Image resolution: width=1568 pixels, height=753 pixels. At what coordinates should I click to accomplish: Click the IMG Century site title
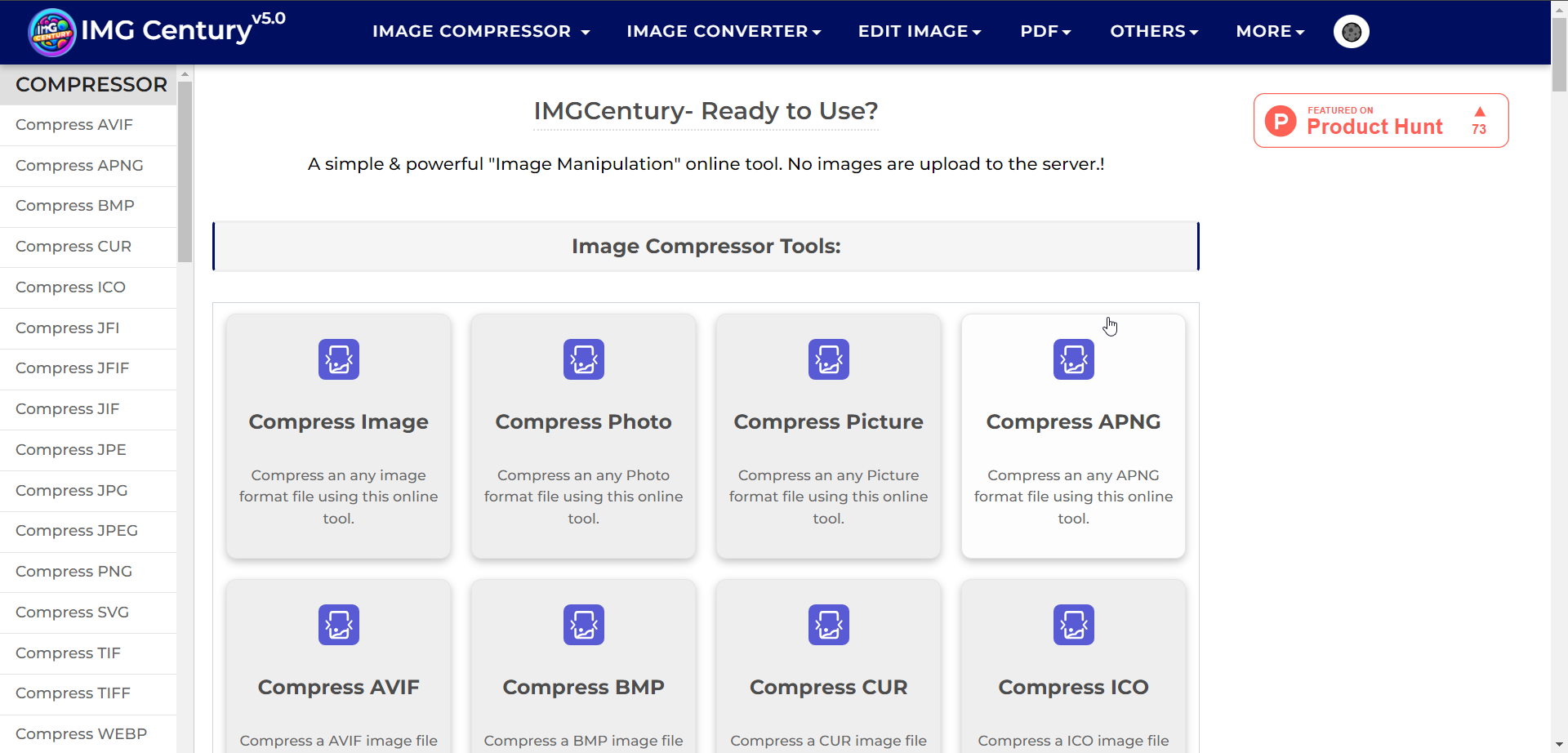[167, 30]
